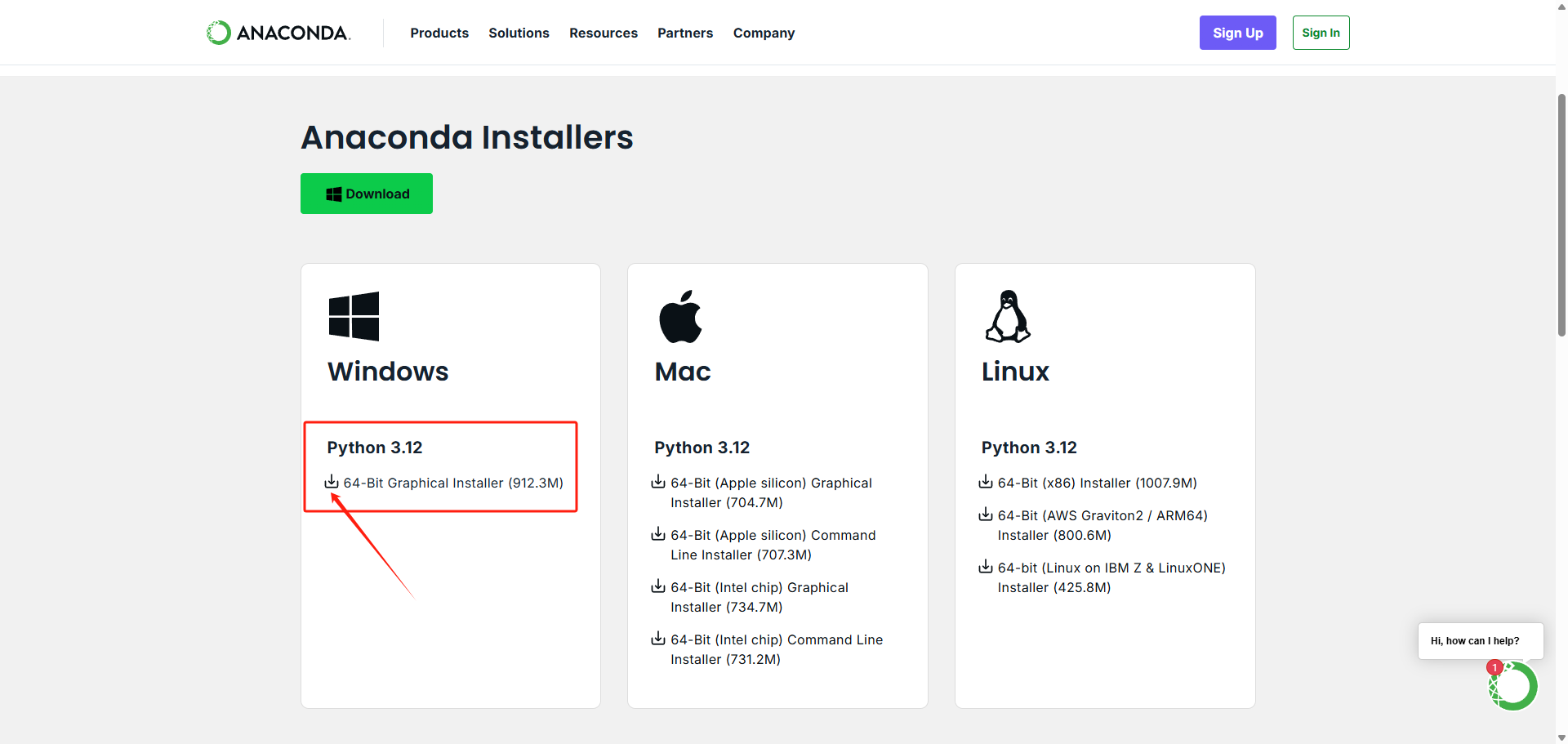Image resolution: width=1568 pixels, height=744 pixels.
Task: Click the Windows logo on the installer card
Action: pos(353,316)
